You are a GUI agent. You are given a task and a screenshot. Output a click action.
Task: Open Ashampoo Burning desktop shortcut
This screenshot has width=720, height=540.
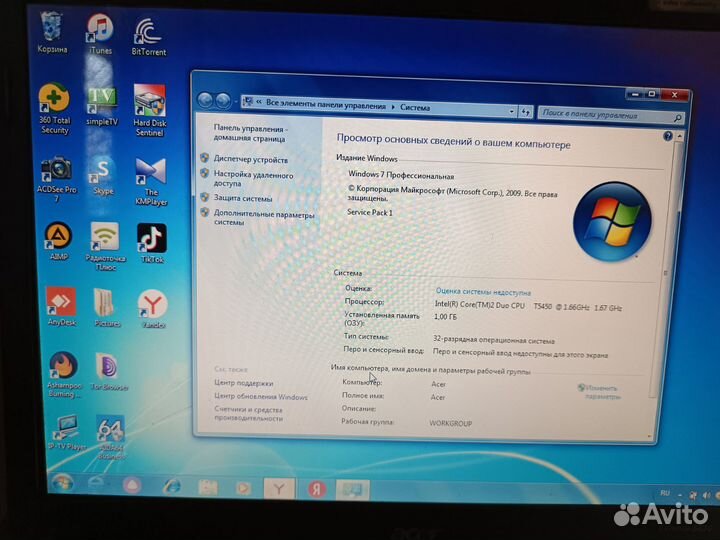63,375
